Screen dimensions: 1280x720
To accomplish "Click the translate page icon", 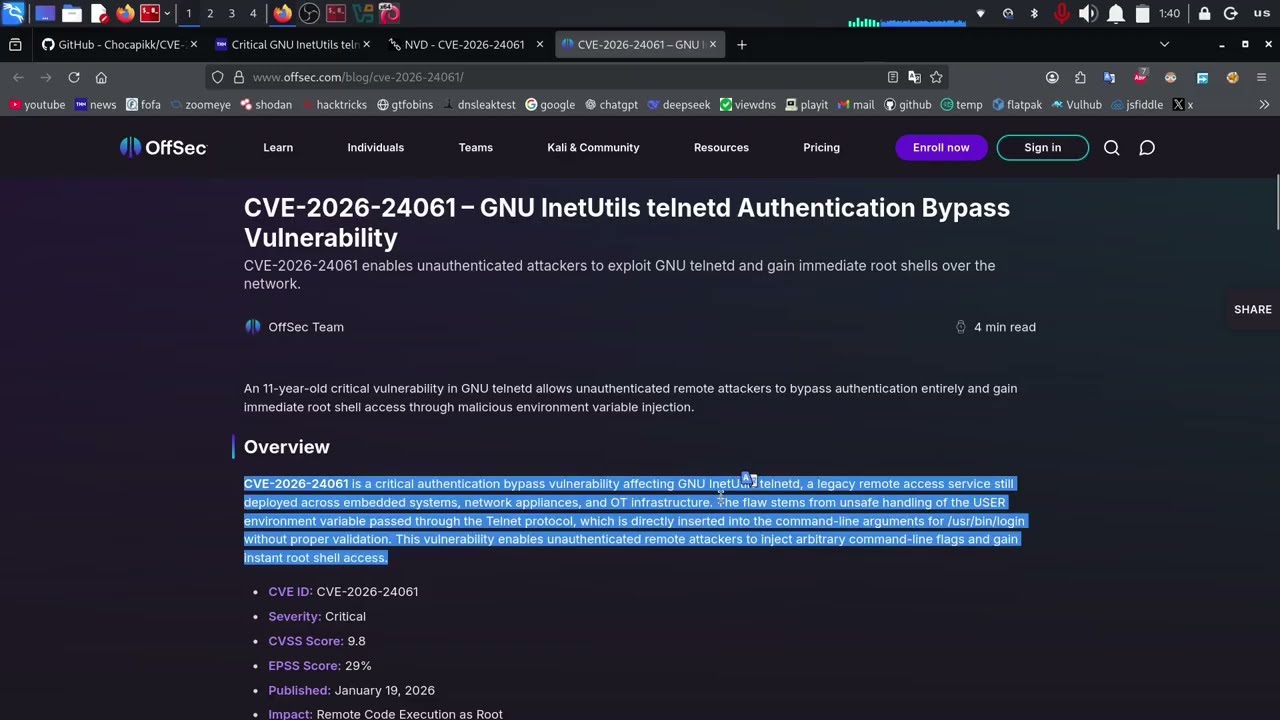I will coord(914,77).
